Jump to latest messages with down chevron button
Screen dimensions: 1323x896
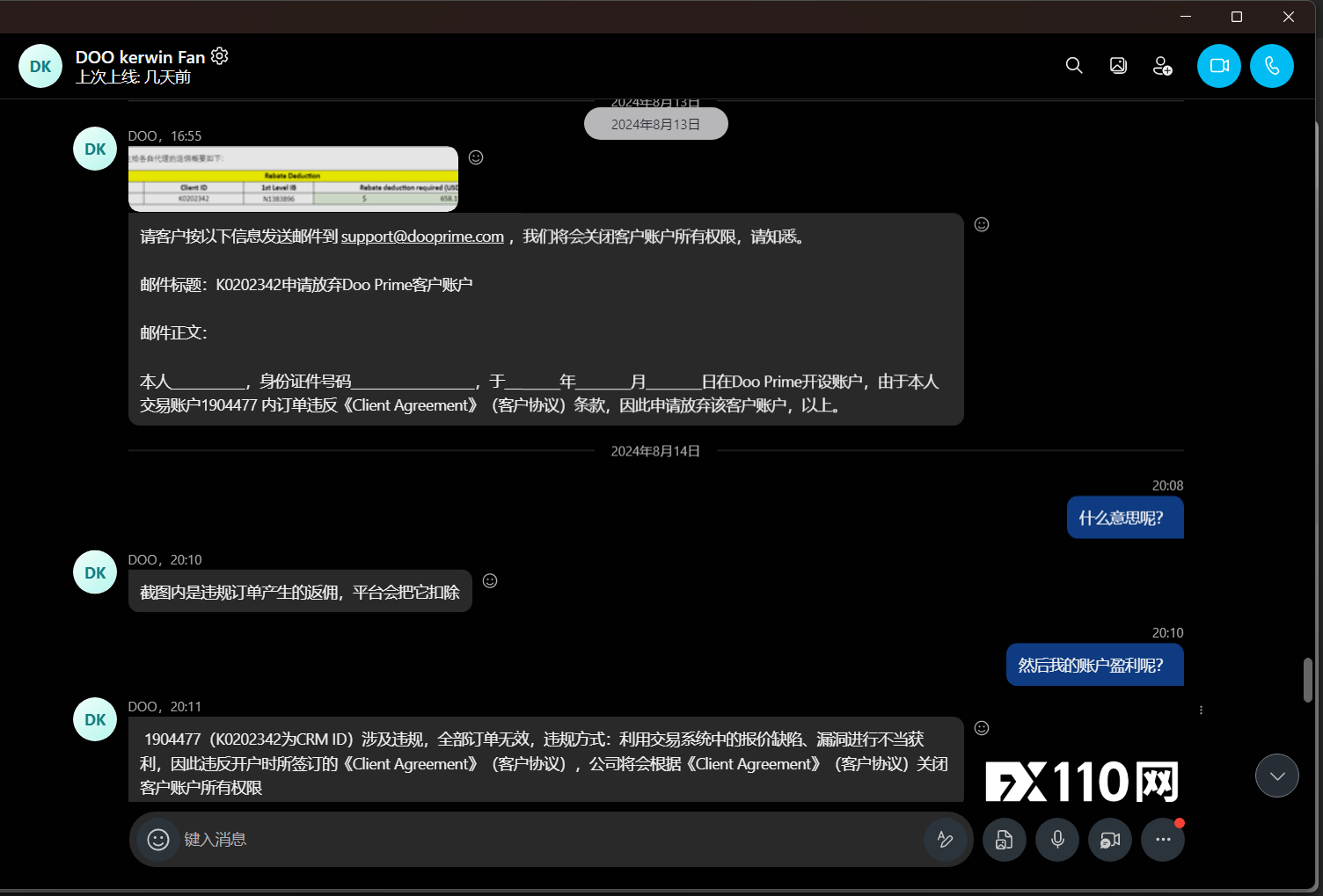coord(1276,776)
